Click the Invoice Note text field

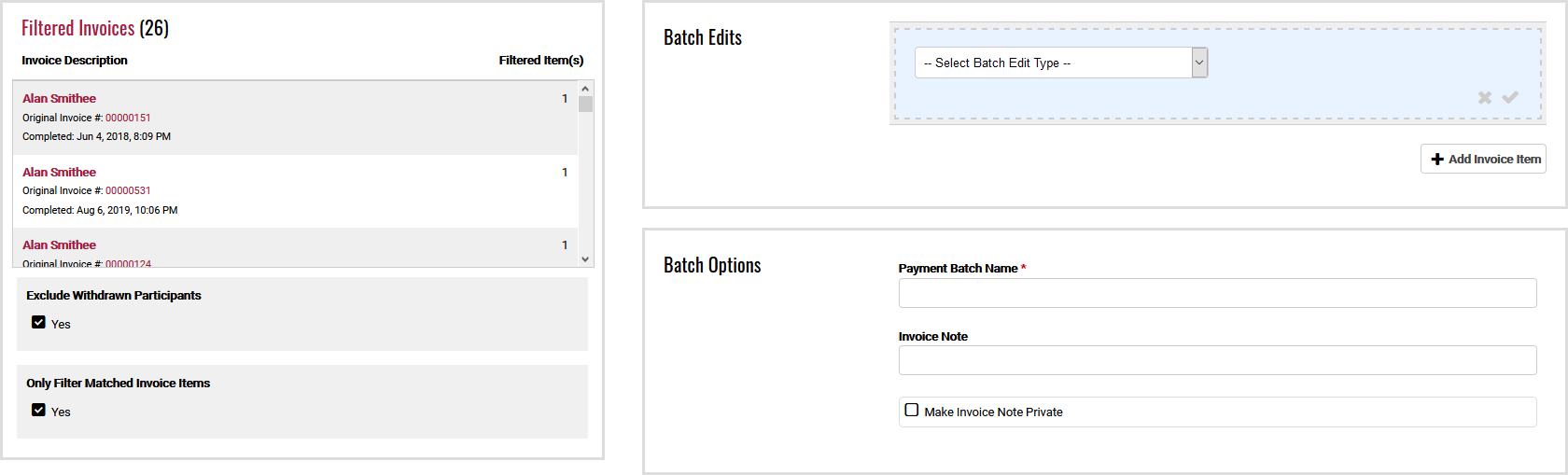click(1217, 360)
